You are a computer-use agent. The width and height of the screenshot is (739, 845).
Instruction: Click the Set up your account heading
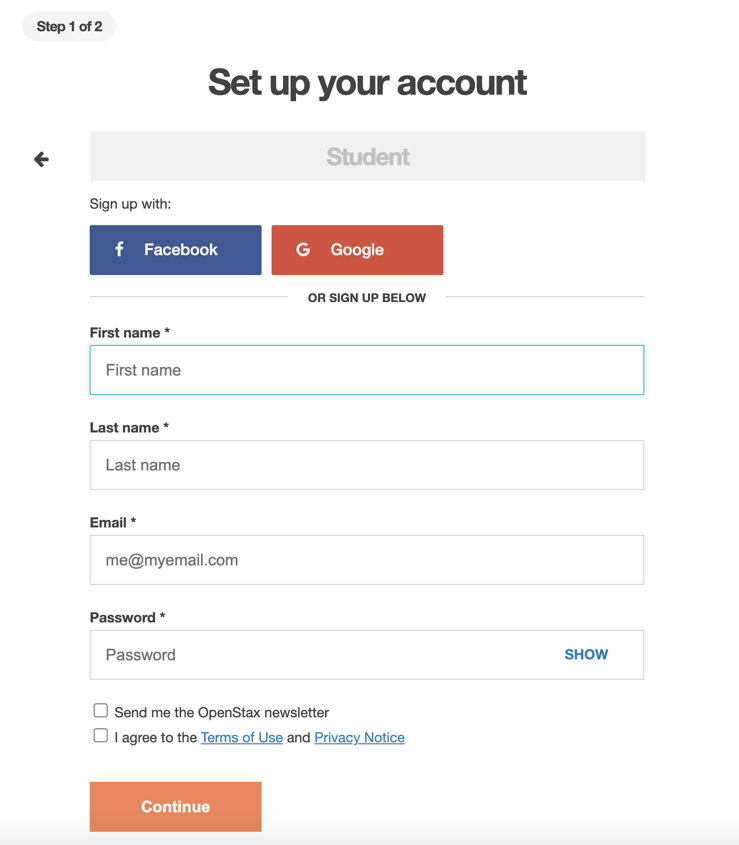point(367,83)
